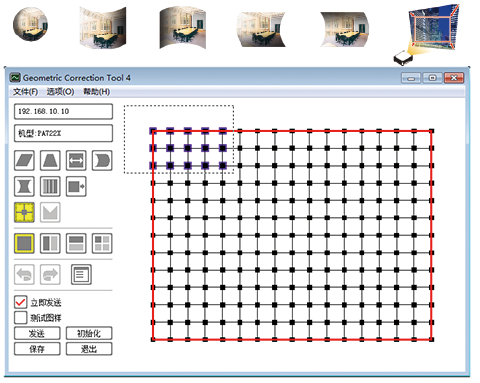This screenshot has width=480, height=383.
Task: Choose the horizontal stretch arrow icon
Action: [x=76, y=160]
